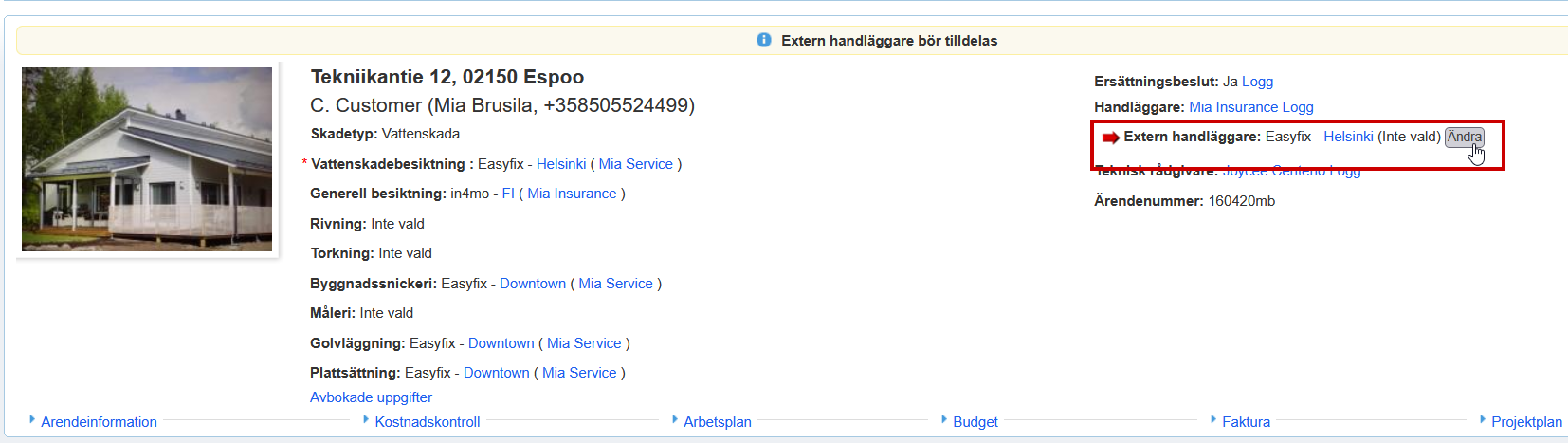
Task: Open Mia Service in Plattsättning row
Action: coord(579,373)
